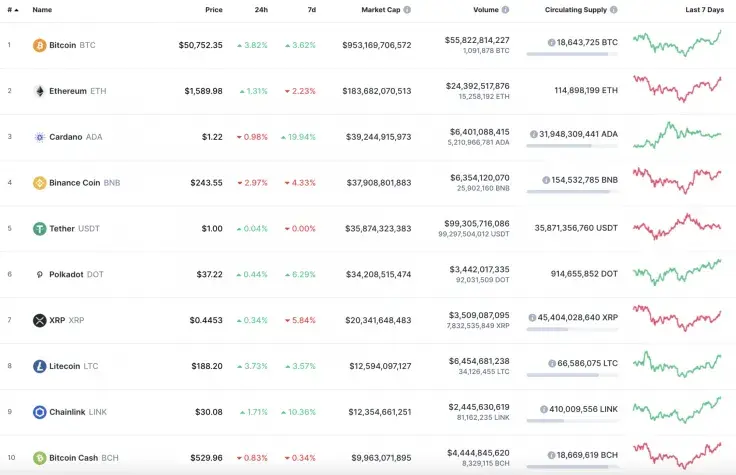Image resolution: width=736 pixels, height=475 pixels.
Task: Click info icon beside 410,009,556 LINK
Action: 544,409
